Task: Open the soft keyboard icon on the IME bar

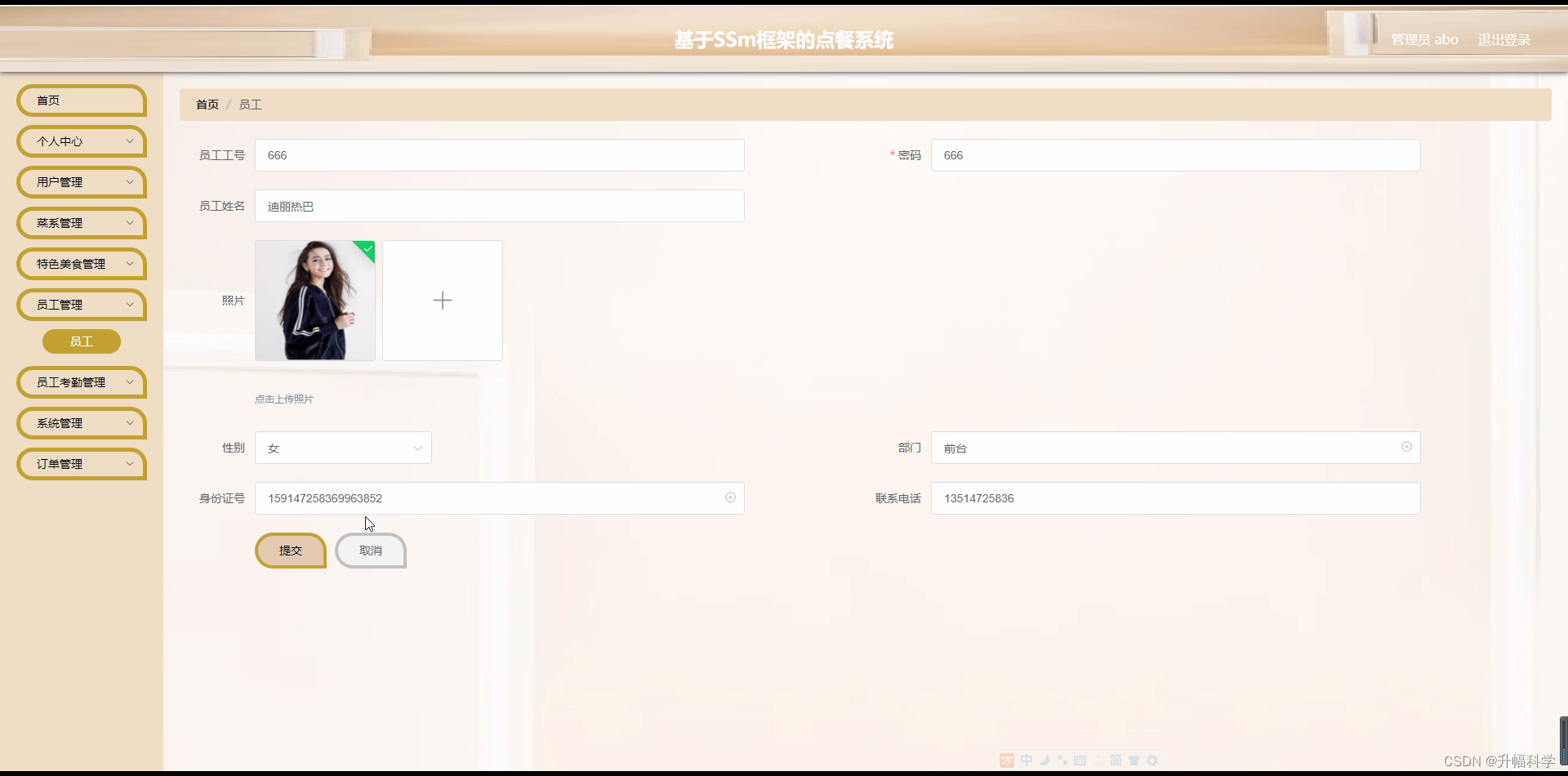Action: pyautogui.click(x=1079, y=760)
